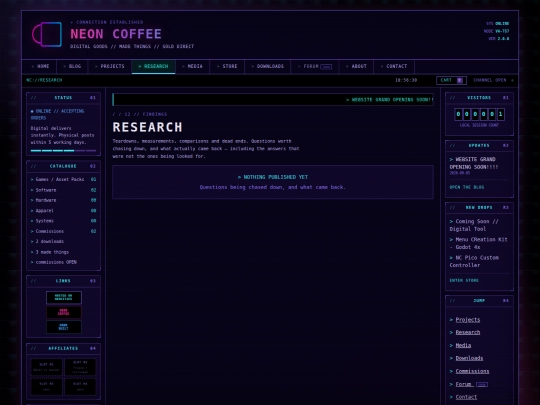540x405 pixels.
Task: Go to the Downloads tab
Action: coord(268,66)
